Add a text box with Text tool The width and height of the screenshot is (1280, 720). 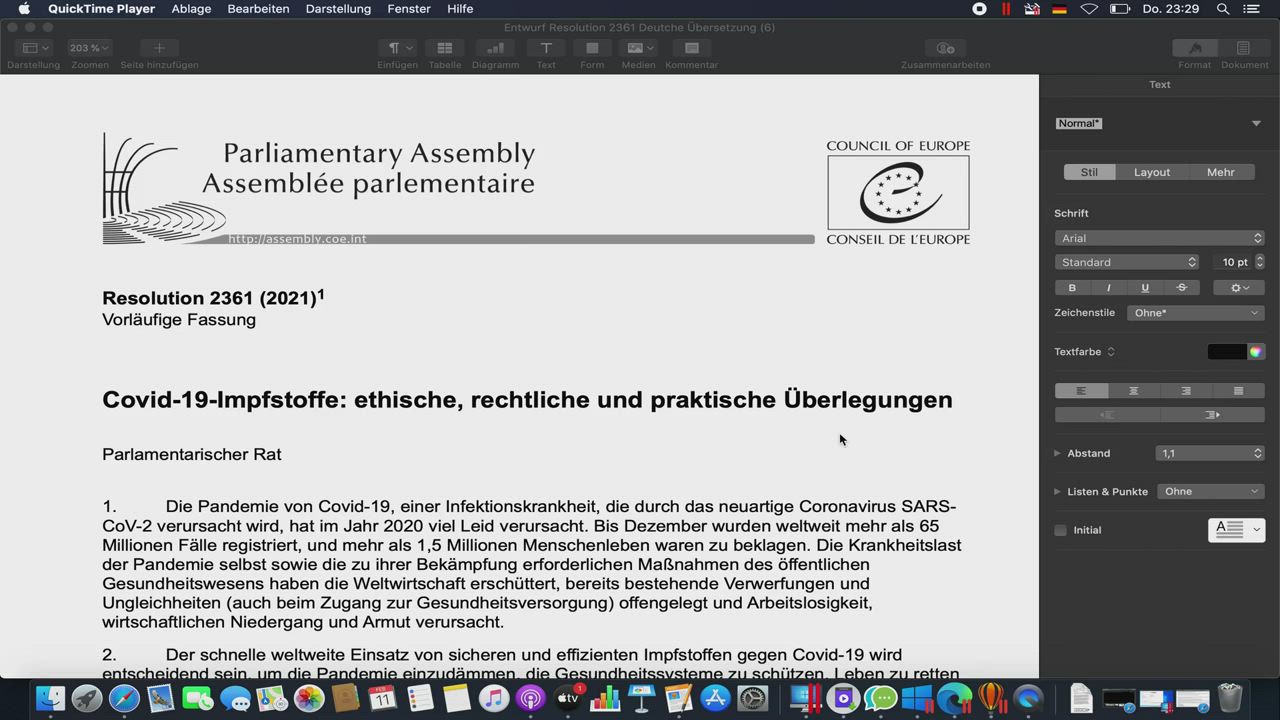click(x=546, y=48)
